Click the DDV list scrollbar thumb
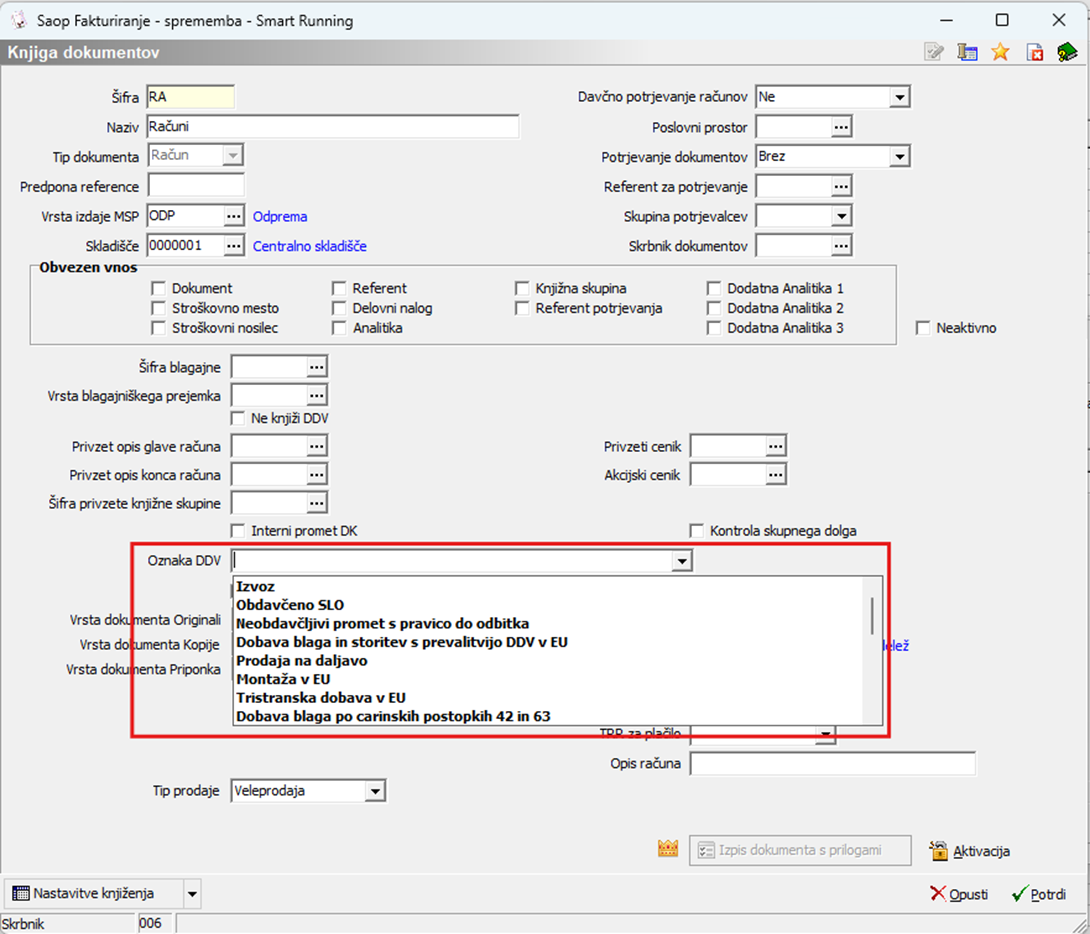 click(872, 615)
